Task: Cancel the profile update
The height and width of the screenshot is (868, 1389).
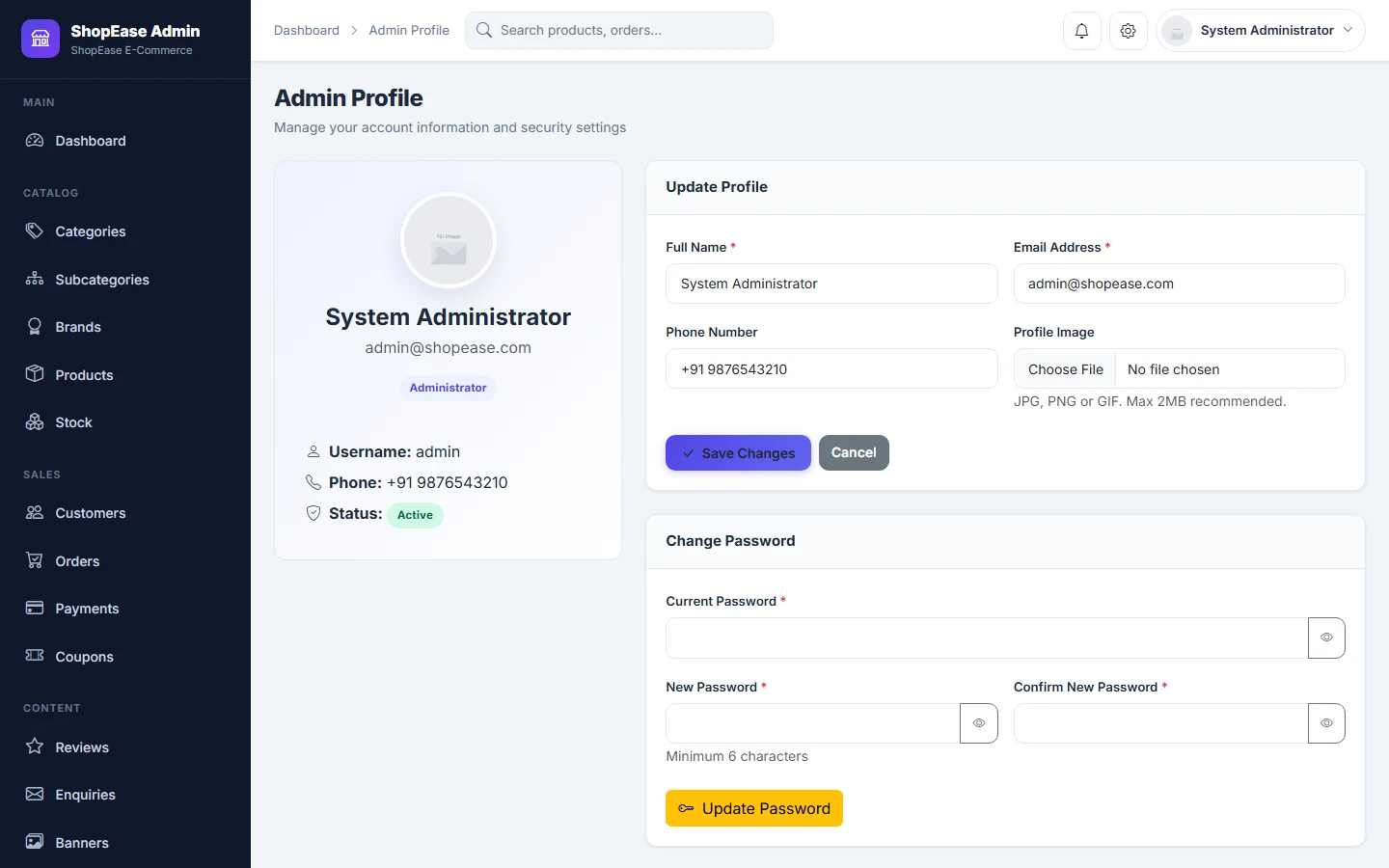Action: (854, 453)
